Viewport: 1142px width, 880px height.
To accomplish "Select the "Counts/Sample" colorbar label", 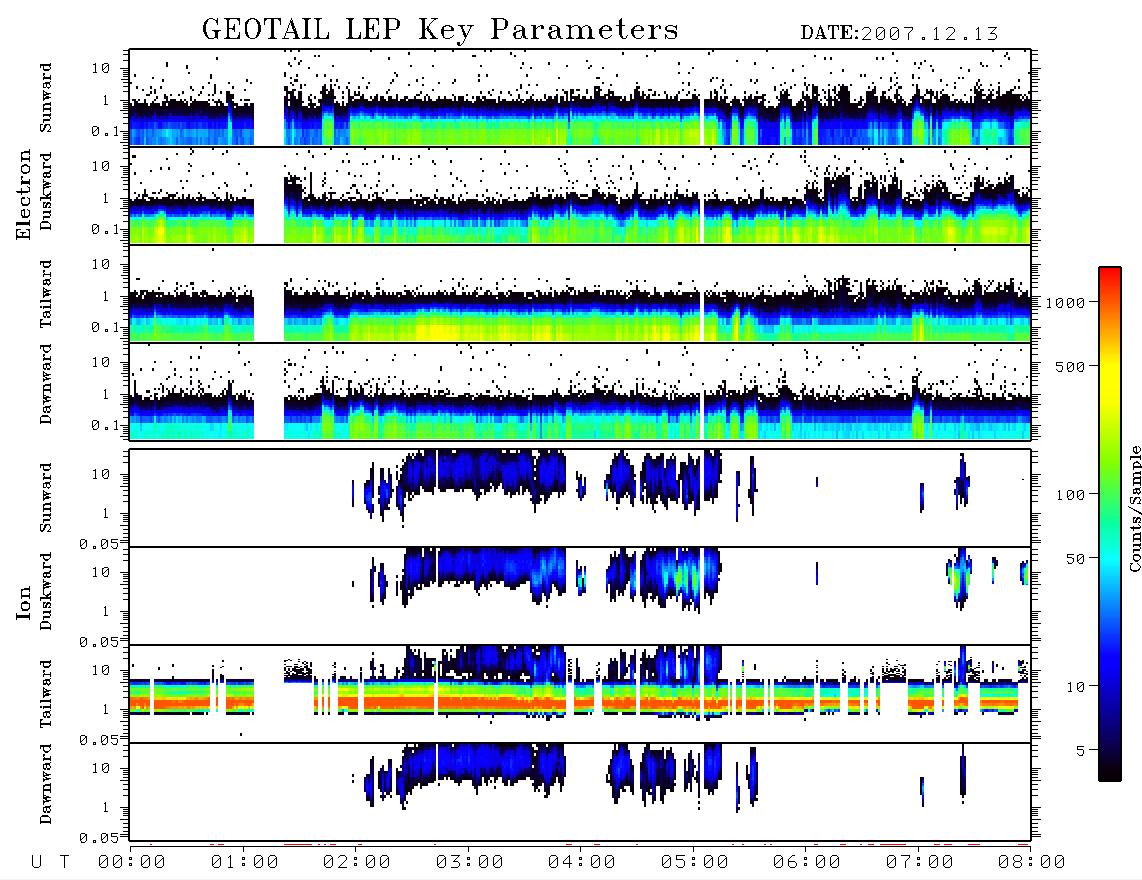I will 1134,508.
